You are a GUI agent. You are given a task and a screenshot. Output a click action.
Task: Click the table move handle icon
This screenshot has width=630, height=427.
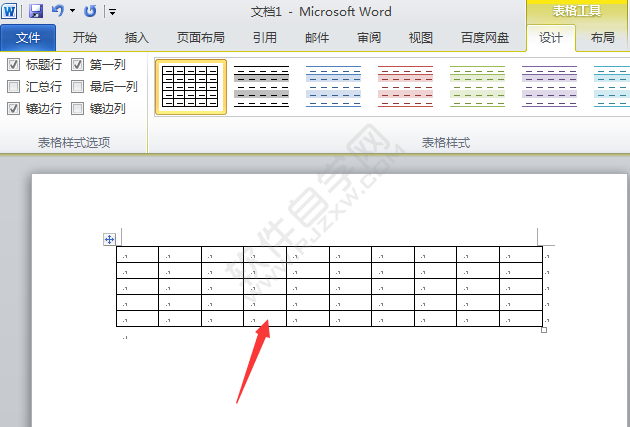(x=109, y=239)
